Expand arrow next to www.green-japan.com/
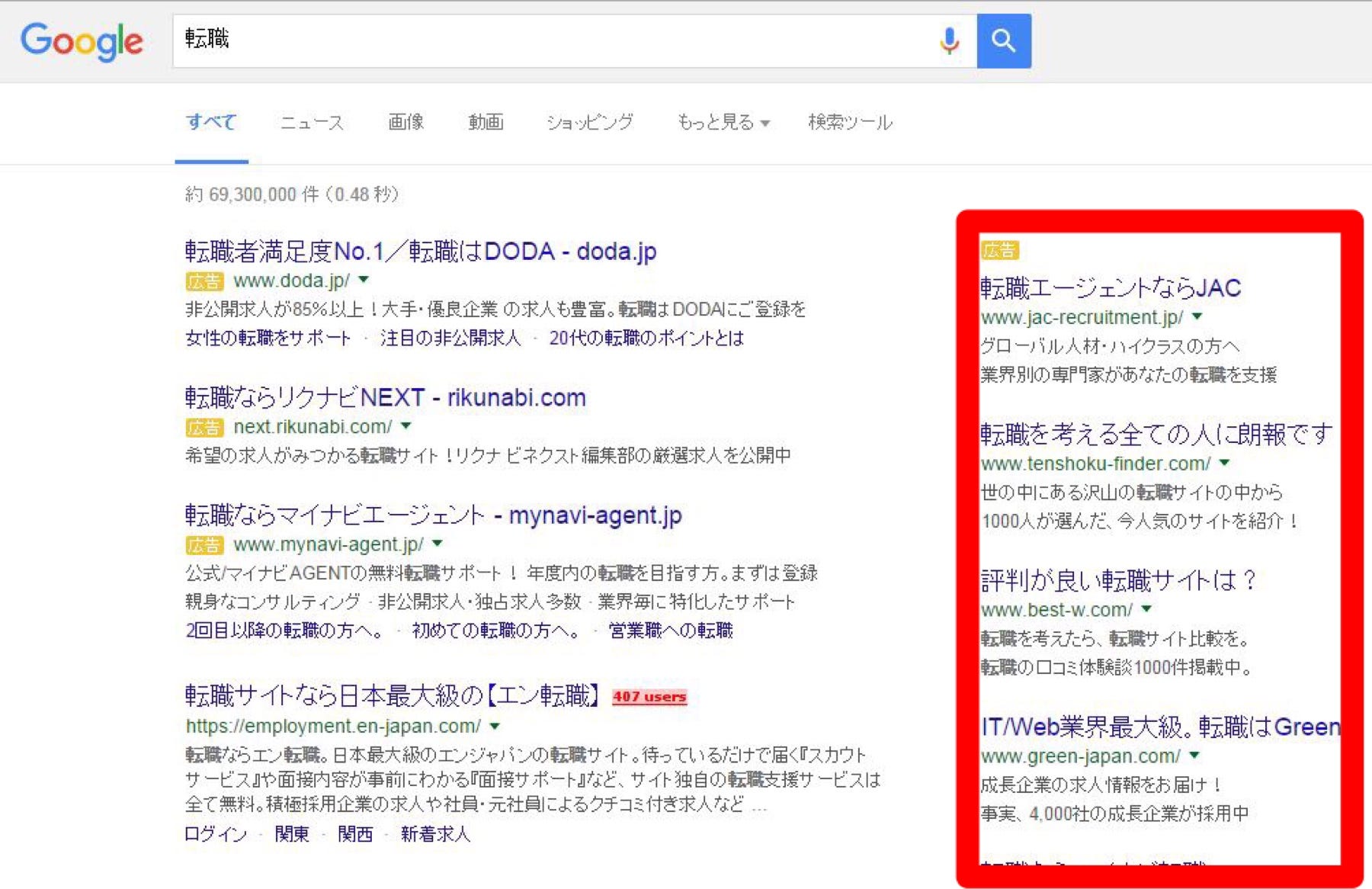 click(x=1194, y=755)
